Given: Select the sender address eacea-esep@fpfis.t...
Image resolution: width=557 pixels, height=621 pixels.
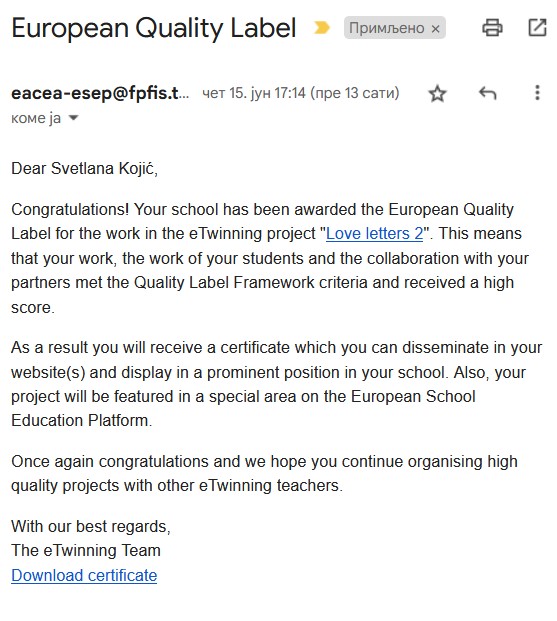Looking at the screenshot, I should point(100,93).
